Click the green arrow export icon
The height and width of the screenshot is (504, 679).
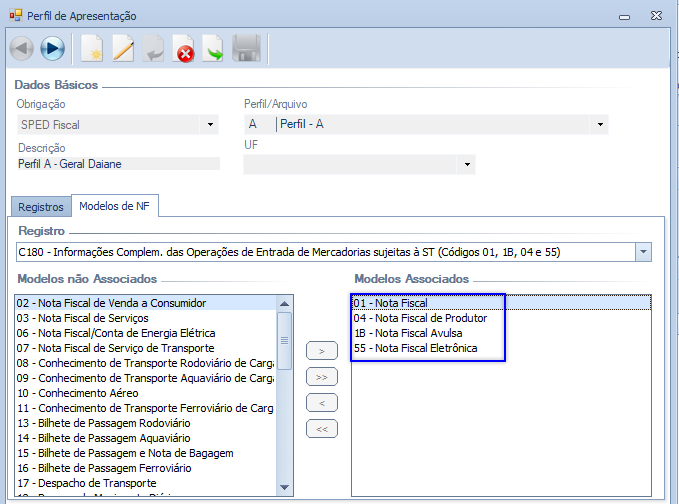(213, 48)
